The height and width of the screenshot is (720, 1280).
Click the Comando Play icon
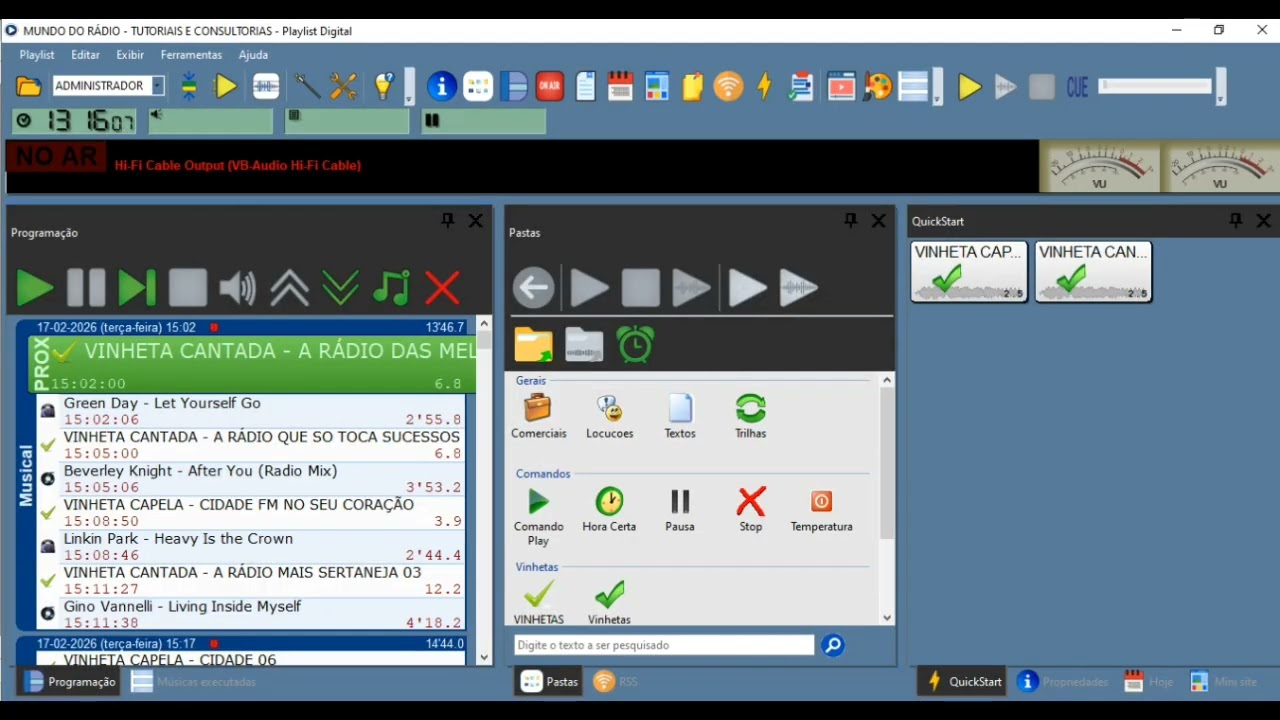(538, 516)
